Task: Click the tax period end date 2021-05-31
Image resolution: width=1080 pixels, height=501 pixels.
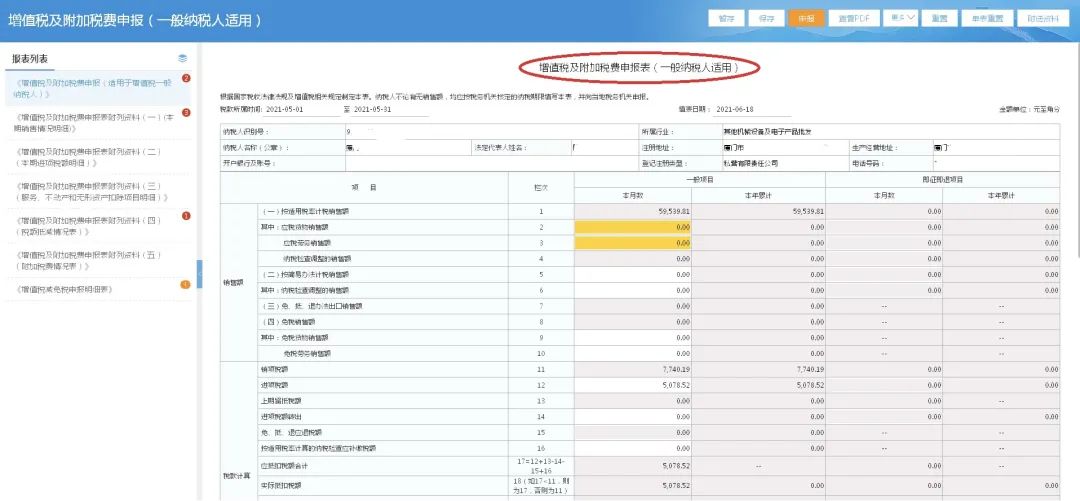Action: tap(372, 110)
